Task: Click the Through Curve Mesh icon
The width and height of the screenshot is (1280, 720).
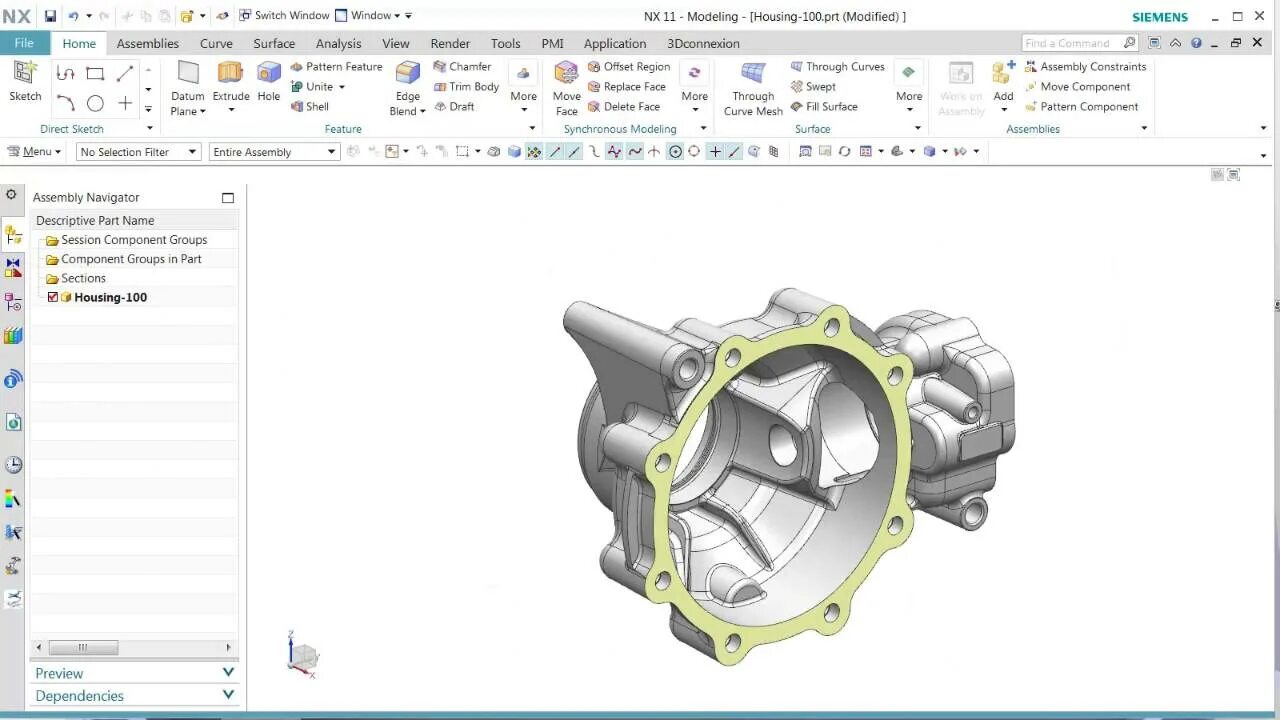Action: point(753,74)
